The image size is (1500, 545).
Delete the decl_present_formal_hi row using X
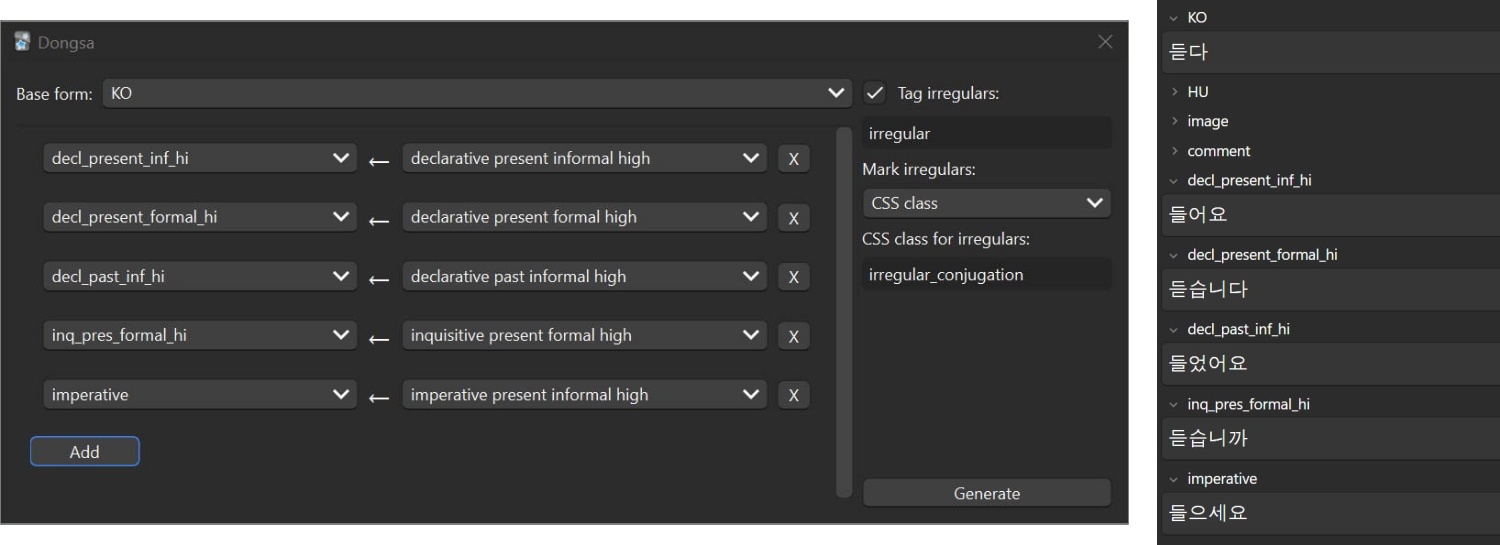pyautogui.click(x=793, y=218)
